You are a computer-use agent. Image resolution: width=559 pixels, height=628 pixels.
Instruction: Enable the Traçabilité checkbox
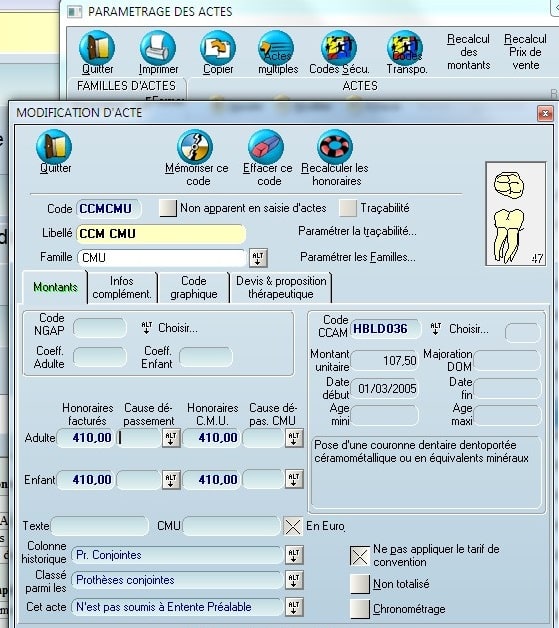(x=348, y=208)
